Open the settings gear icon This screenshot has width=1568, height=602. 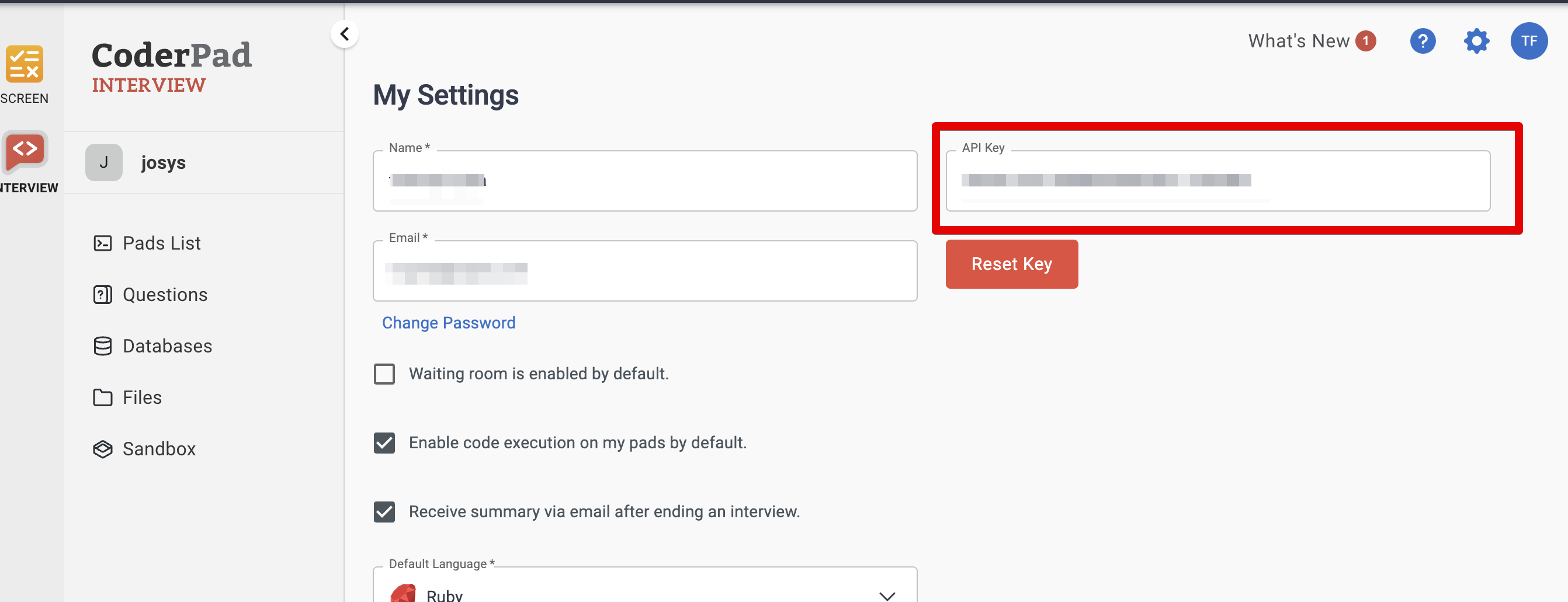click(x=1476, y=41)
